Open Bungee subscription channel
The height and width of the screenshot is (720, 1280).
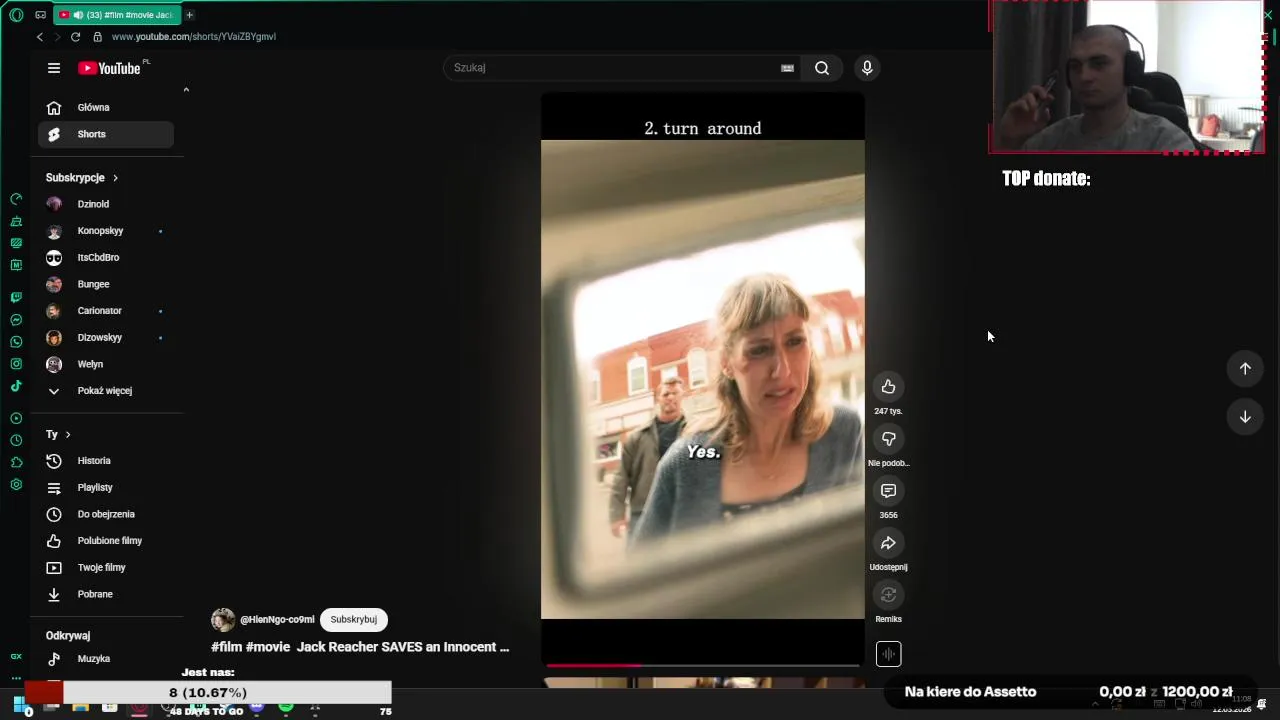pos(106,284)
